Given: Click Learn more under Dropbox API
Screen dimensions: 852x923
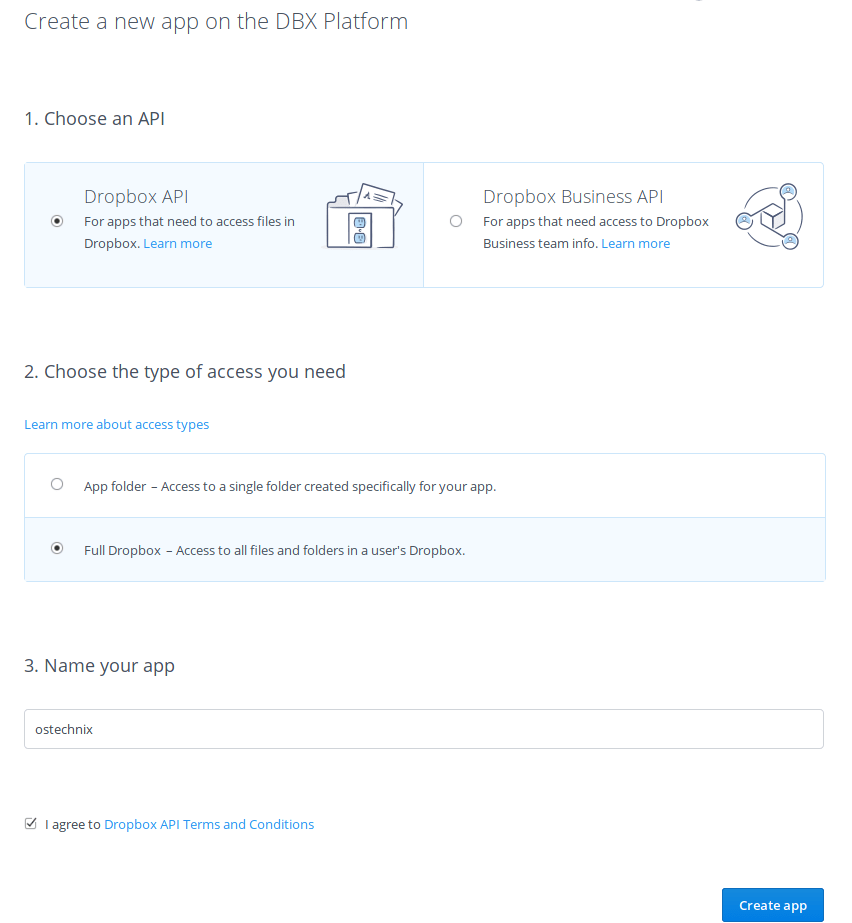Looking at the screenshot, I should point(177,244).
